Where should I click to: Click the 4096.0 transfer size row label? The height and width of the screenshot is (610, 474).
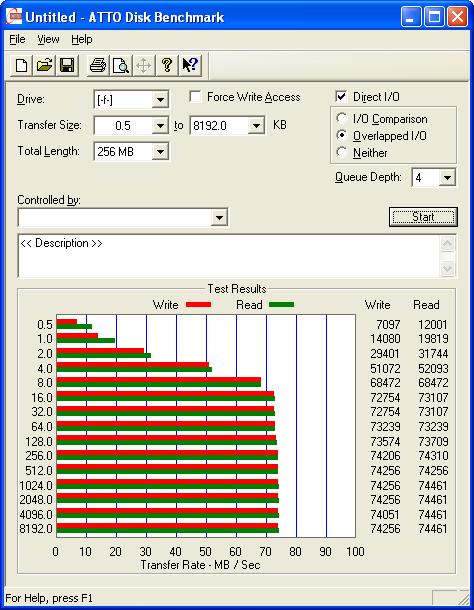point(36,515)
